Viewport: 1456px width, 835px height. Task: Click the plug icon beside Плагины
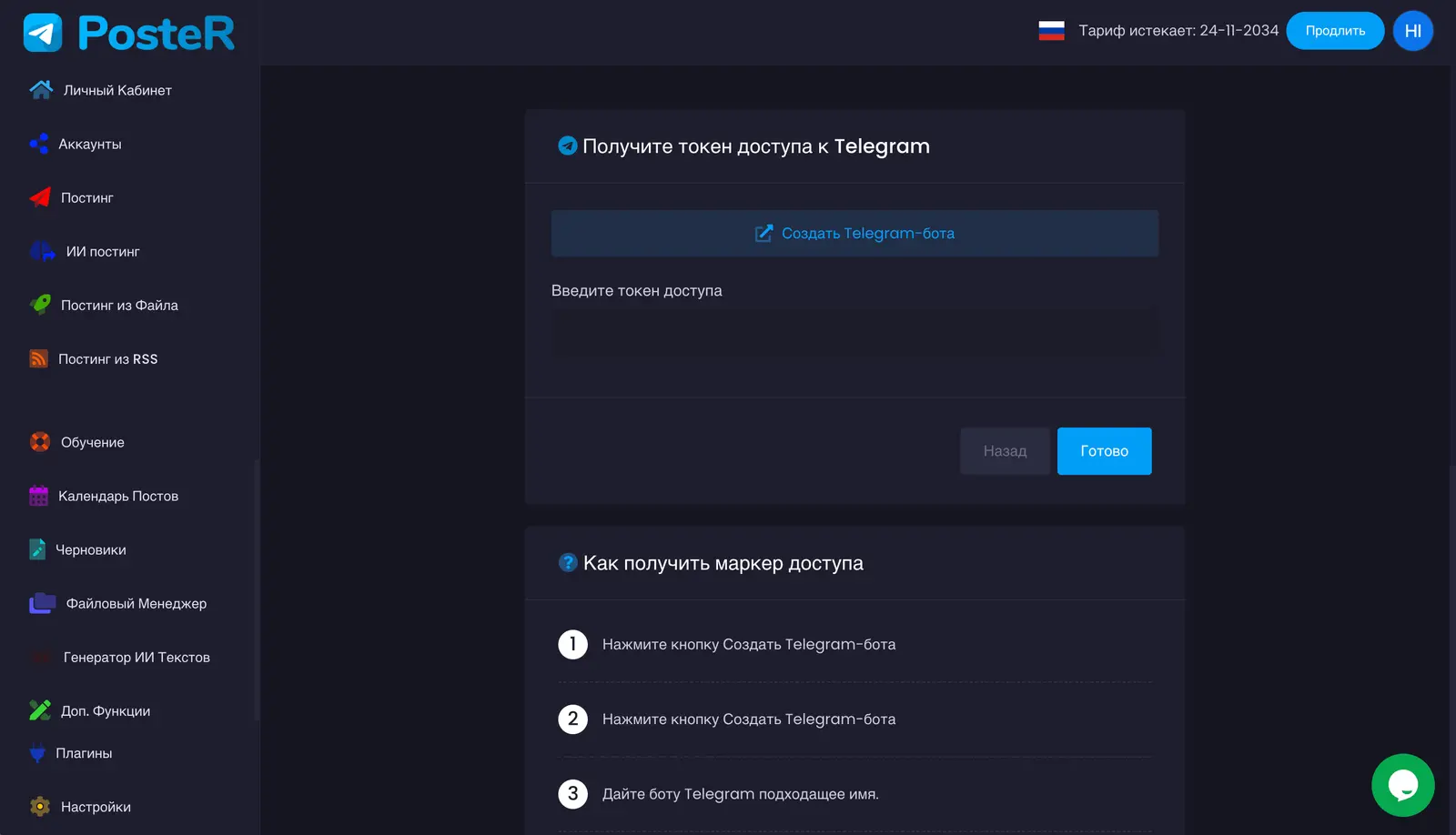click(x=37, y=753)
